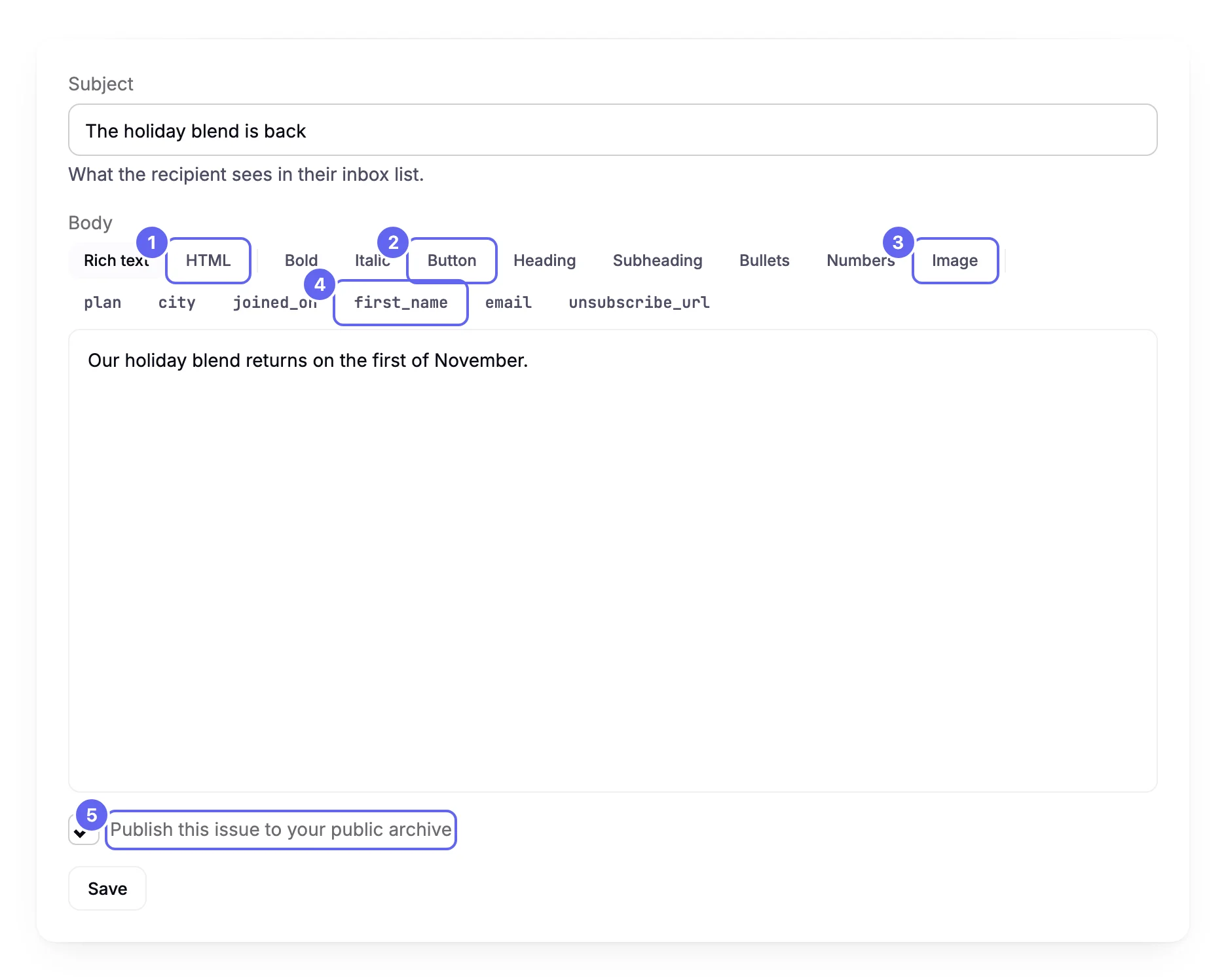Apply Italic formatting
This screenshot has width=1226, height=980.
point(373,261)
